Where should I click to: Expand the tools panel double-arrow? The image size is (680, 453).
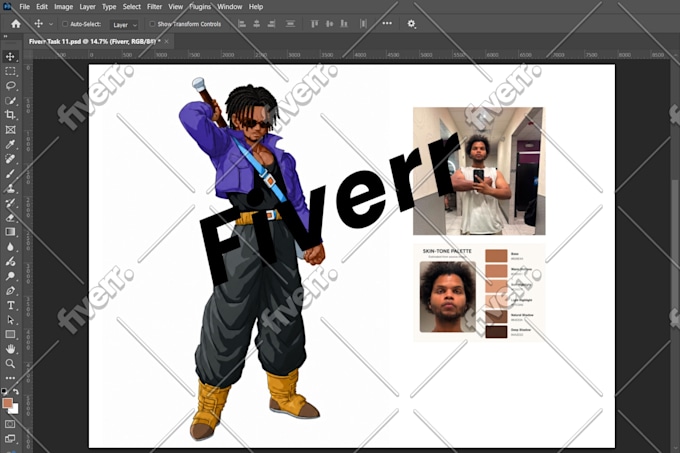(5, 36)
